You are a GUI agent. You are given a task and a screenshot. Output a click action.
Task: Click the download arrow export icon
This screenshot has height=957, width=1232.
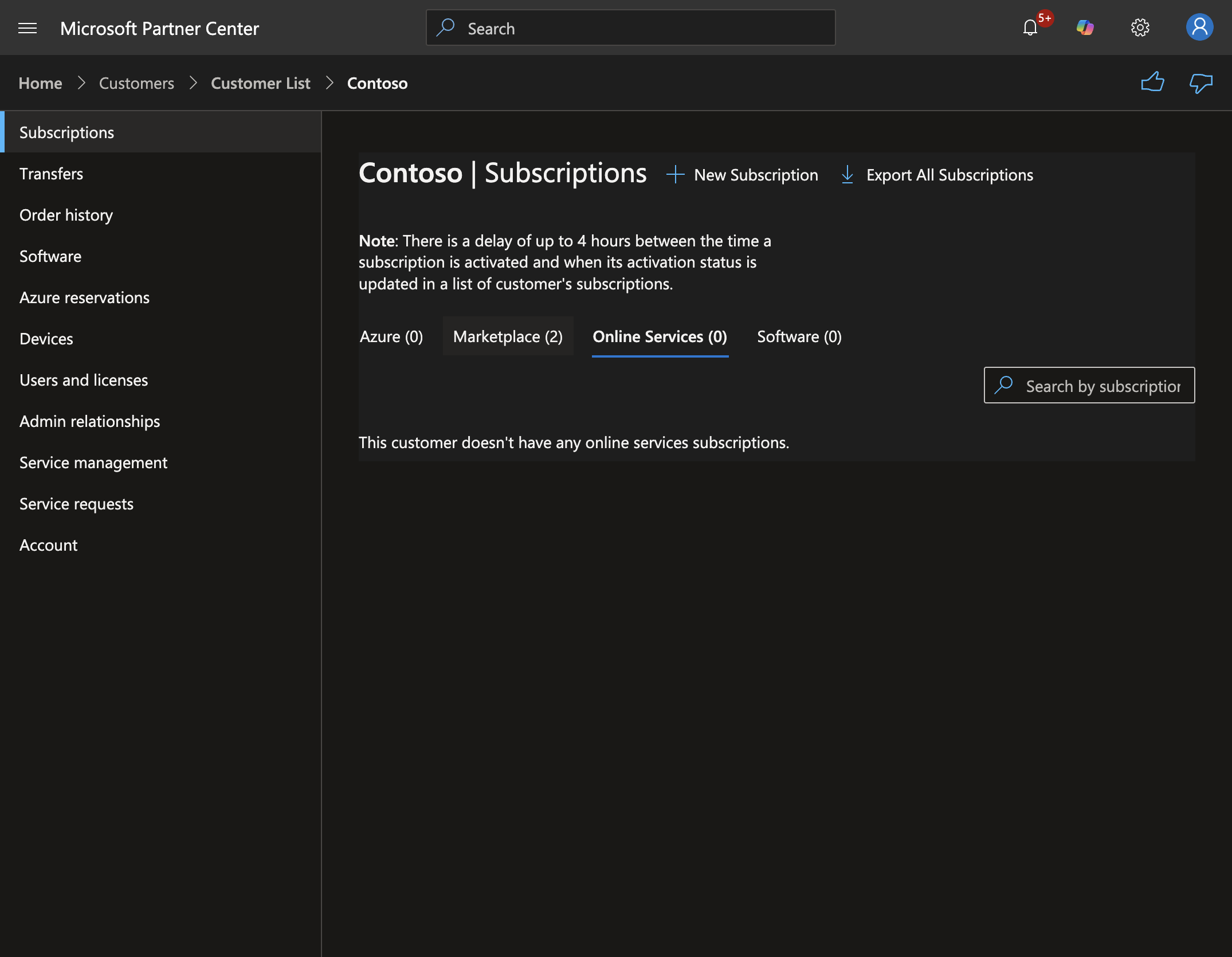847,175
